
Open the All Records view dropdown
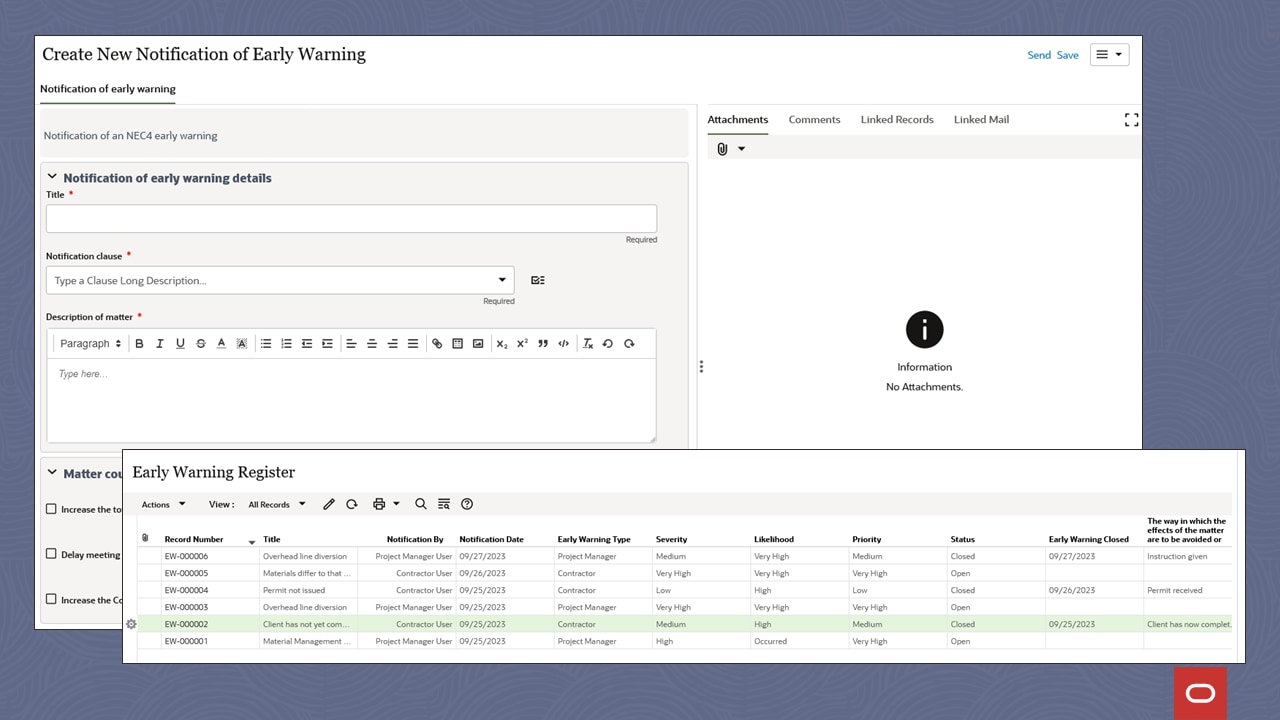(x=276, y=504)
